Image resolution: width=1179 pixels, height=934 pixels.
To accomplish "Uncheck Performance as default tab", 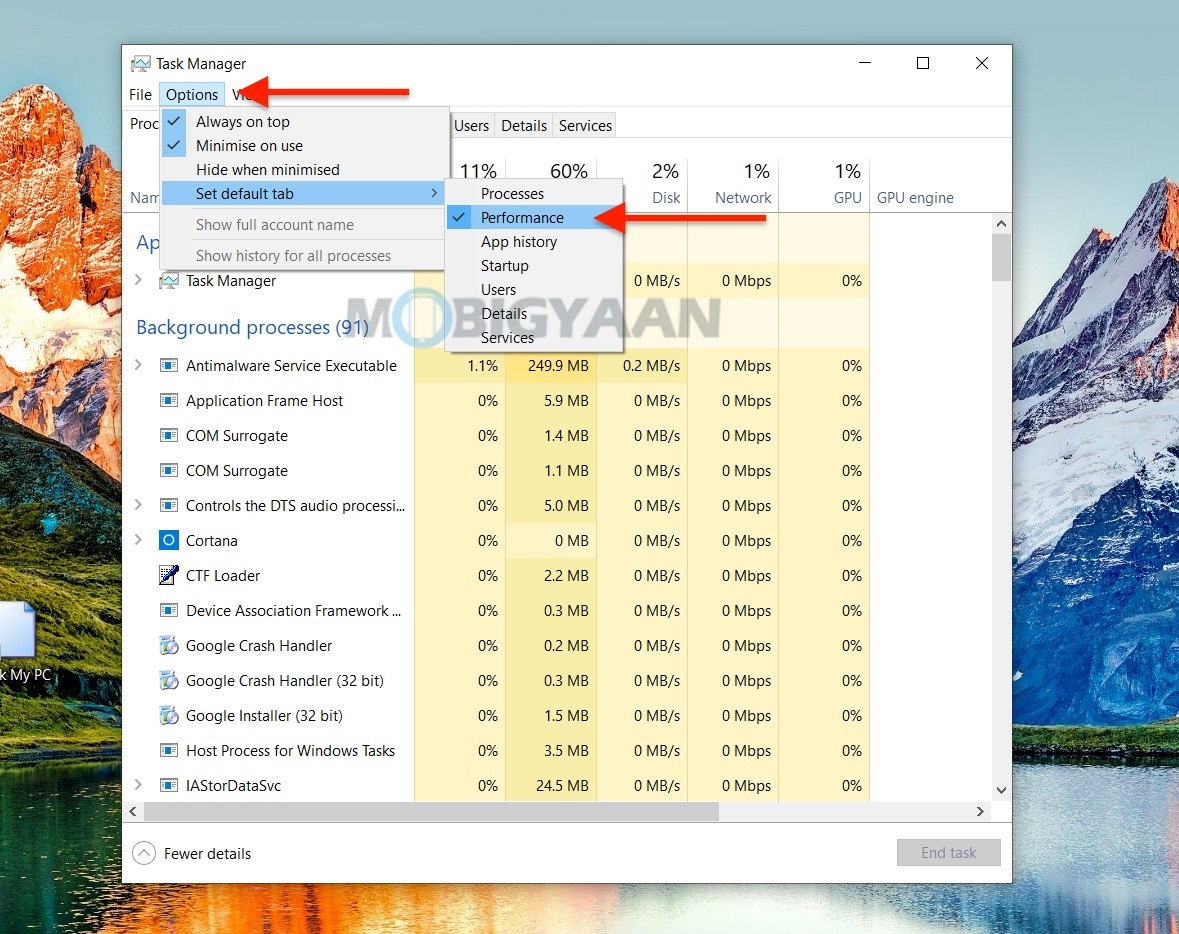I will point(521,217).
